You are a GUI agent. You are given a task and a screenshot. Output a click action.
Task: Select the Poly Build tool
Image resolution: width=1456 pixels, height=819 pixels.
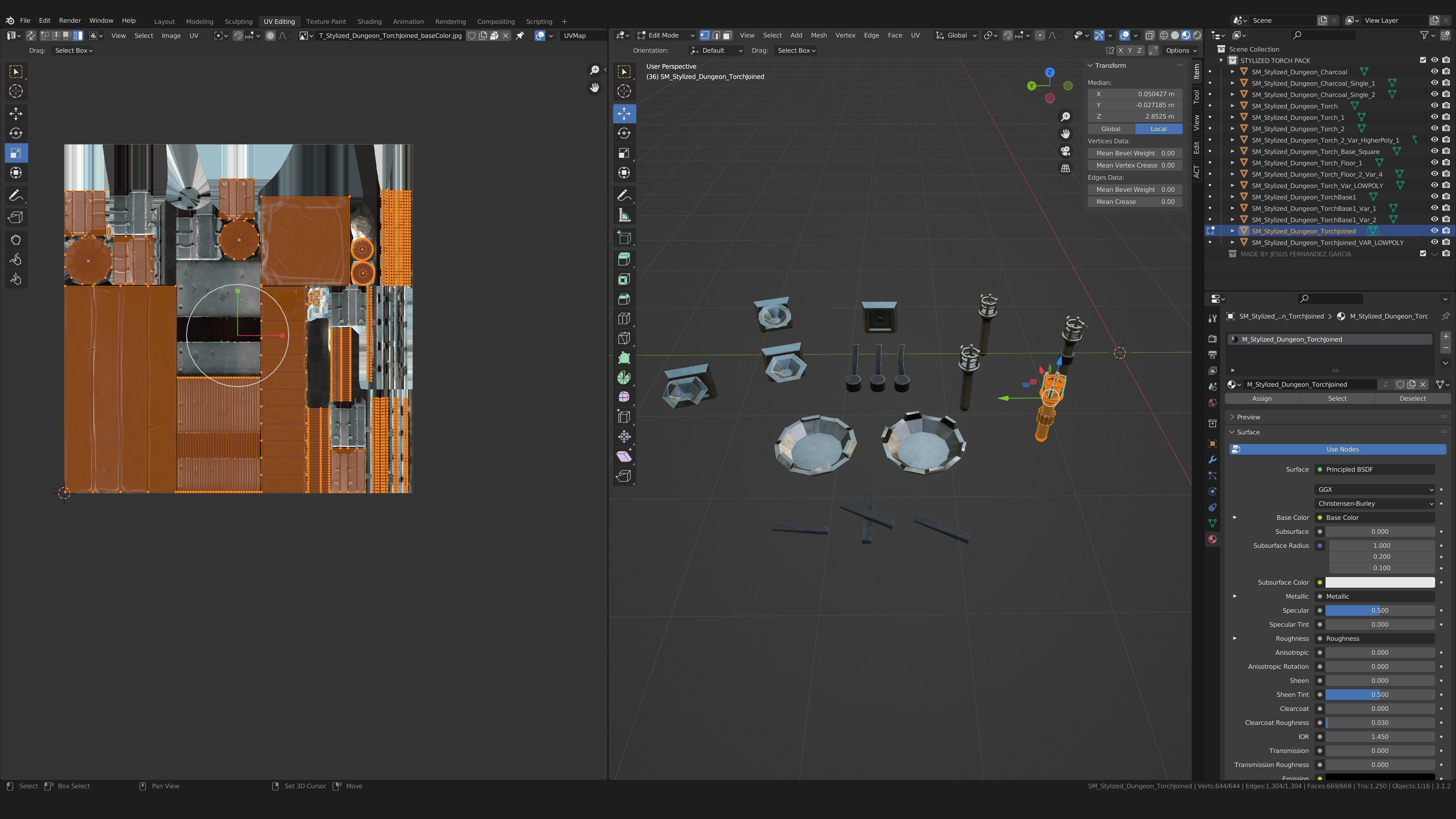pyautogui.click(x=624, y=358)
